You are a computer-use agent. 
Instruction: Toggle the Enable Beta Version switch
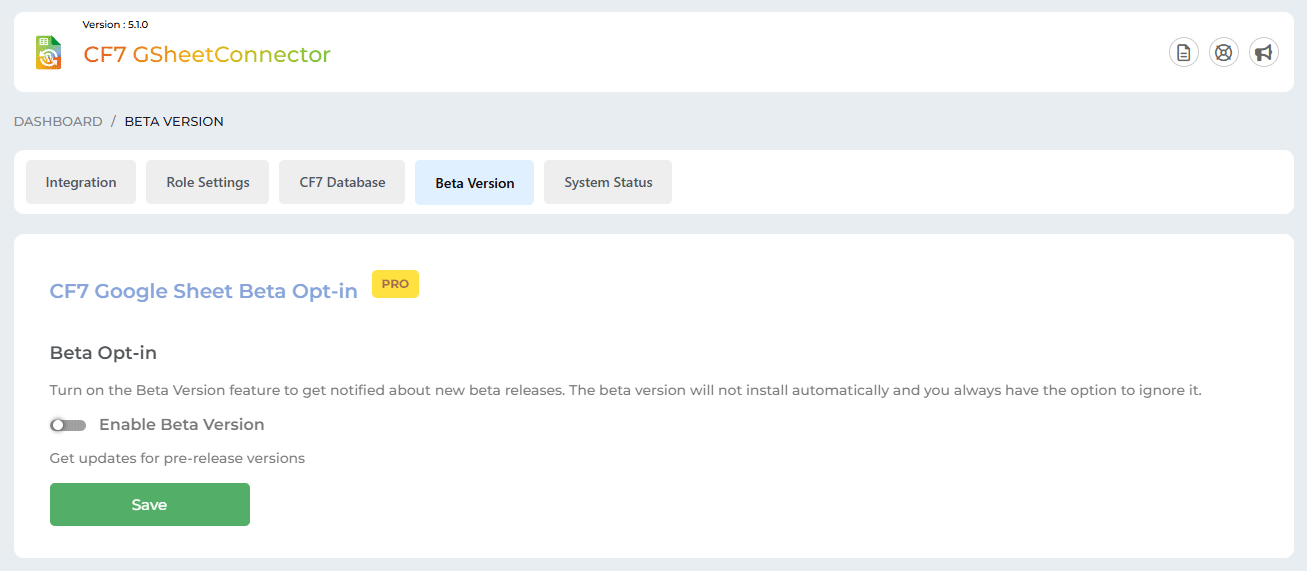tap(68, 425)
